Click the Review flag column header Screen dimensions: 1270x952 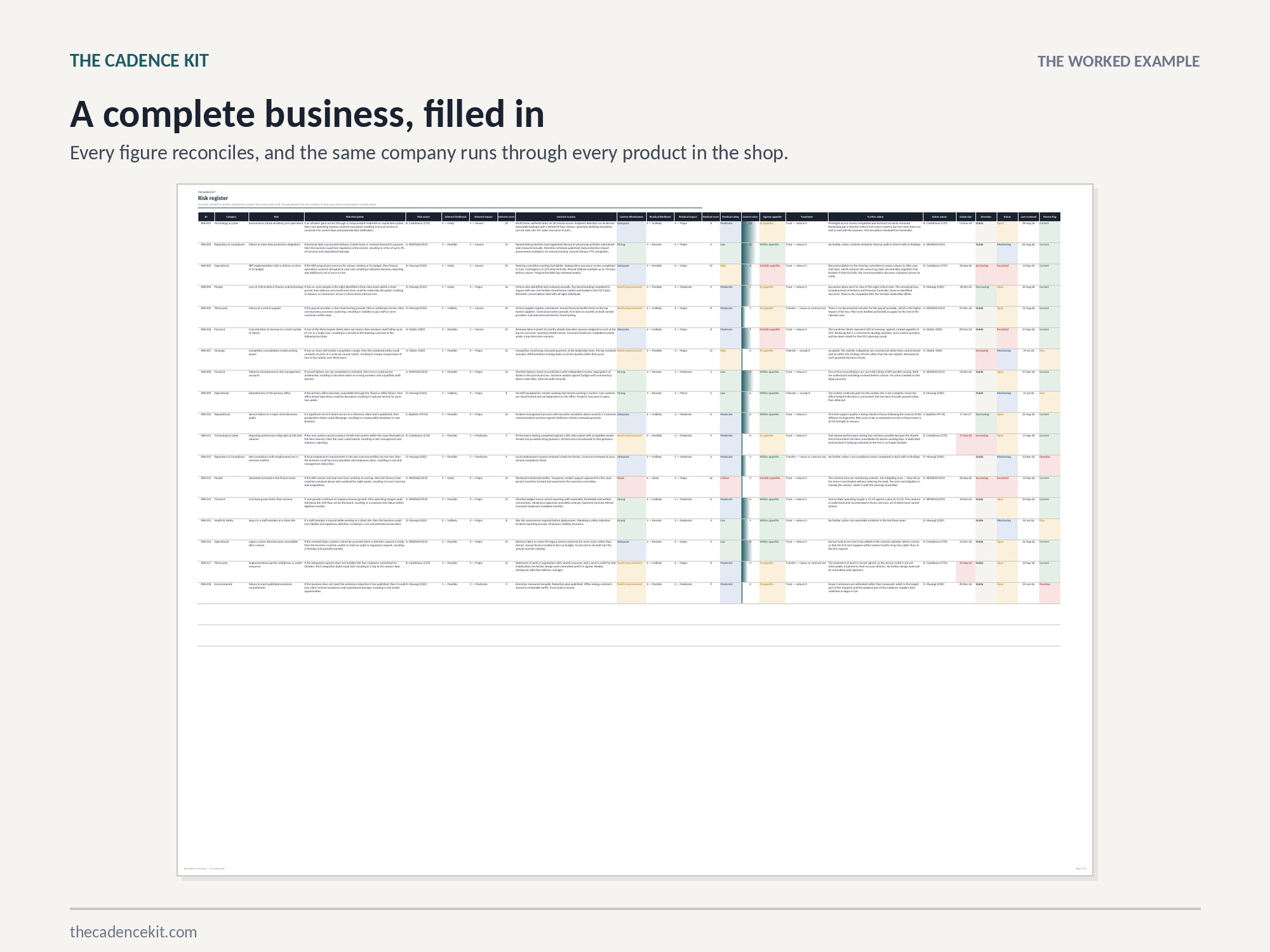tap(1050, 216)
